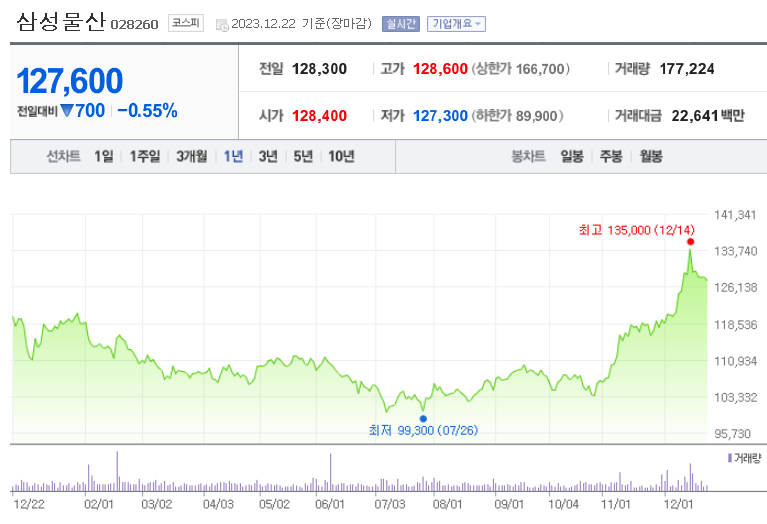Click the 시가 value 128,400
Viewport: 767px width, 524px height.
(x=319, y=116)
